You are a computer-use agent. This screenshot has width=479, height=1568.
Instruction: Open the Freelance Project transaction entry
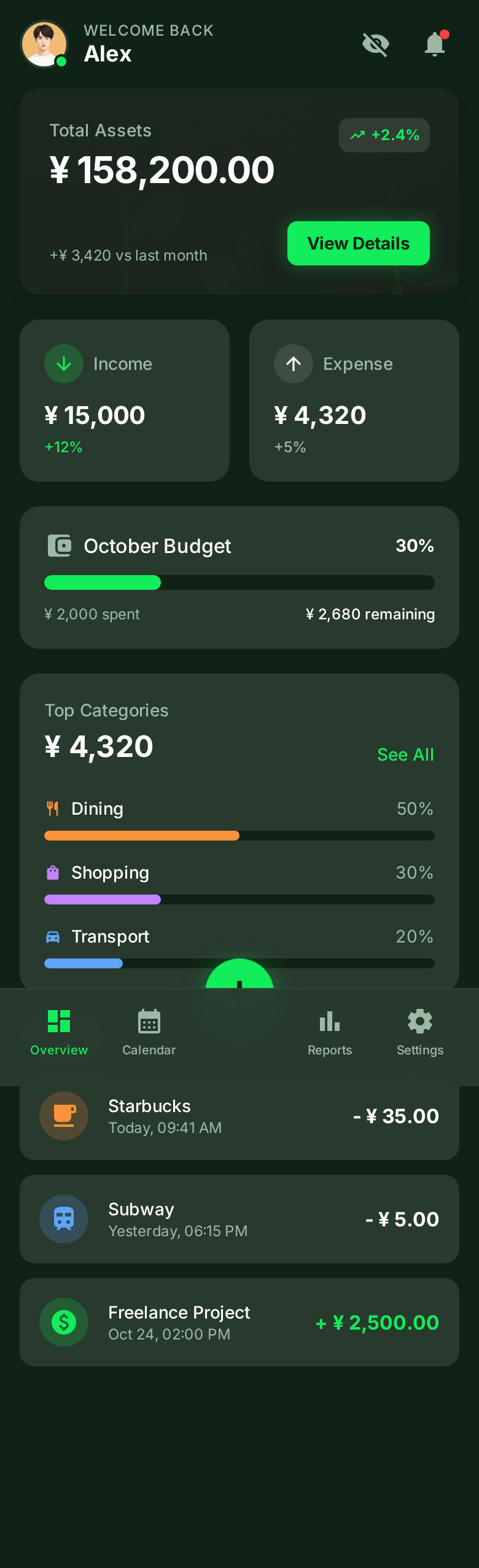click(240, 1322)
